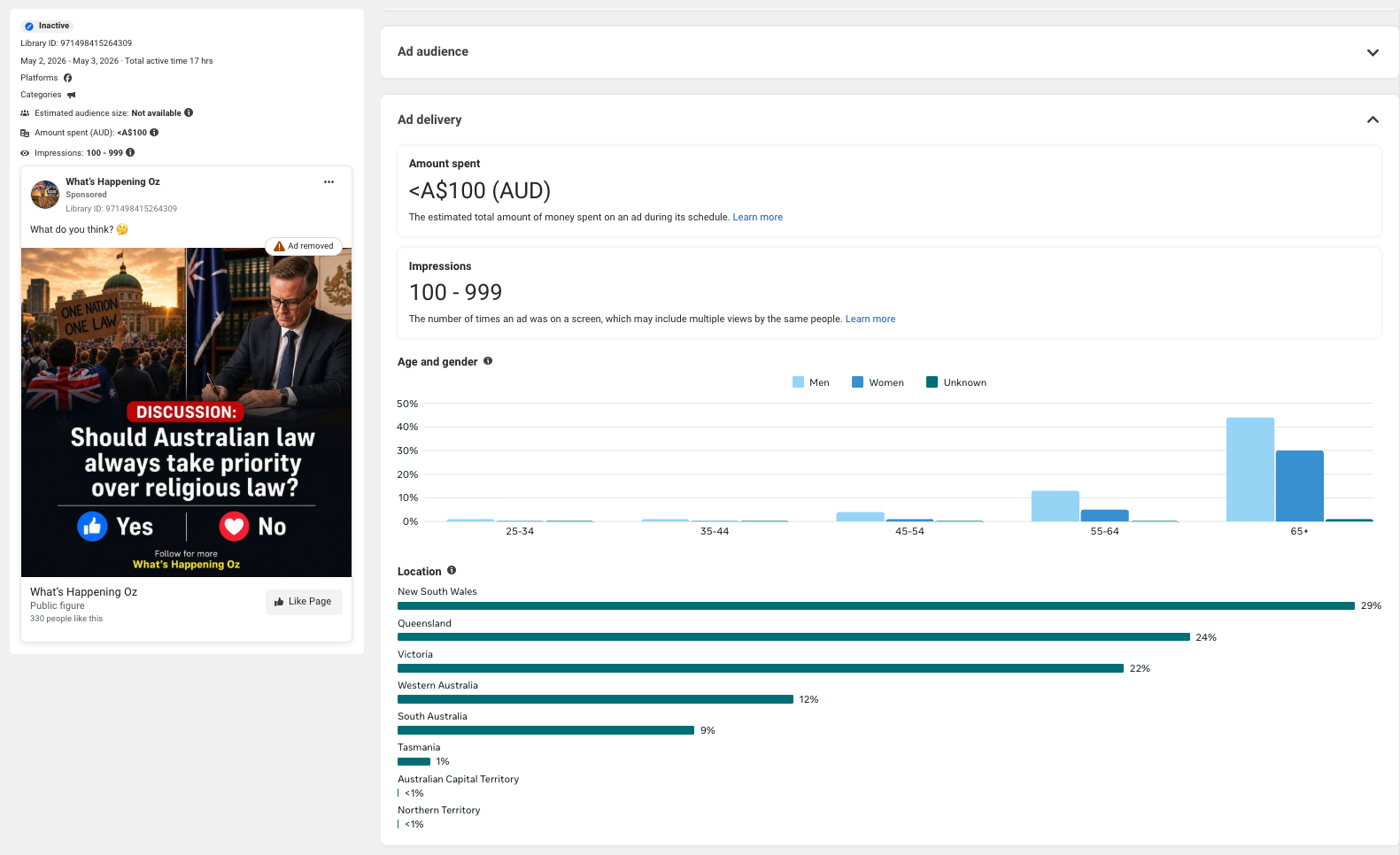Expand the Ad audience section
The width and height of the screenshot is (1400, 855).
(1373, 52)
